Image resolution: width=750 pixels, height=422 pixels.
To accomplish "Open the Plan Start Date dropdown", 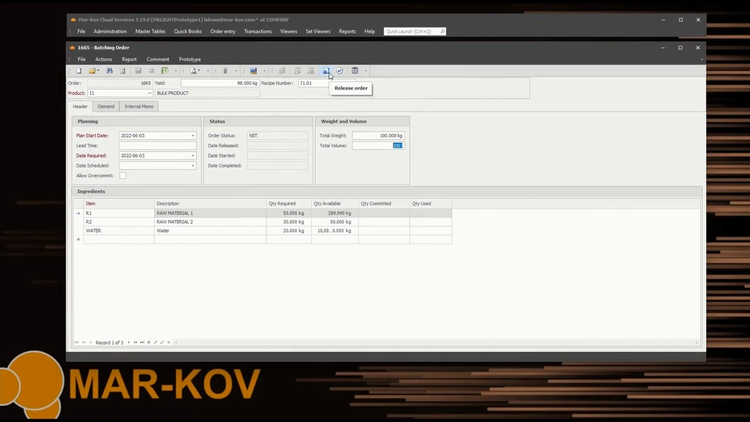I will (x=193, y=136).
